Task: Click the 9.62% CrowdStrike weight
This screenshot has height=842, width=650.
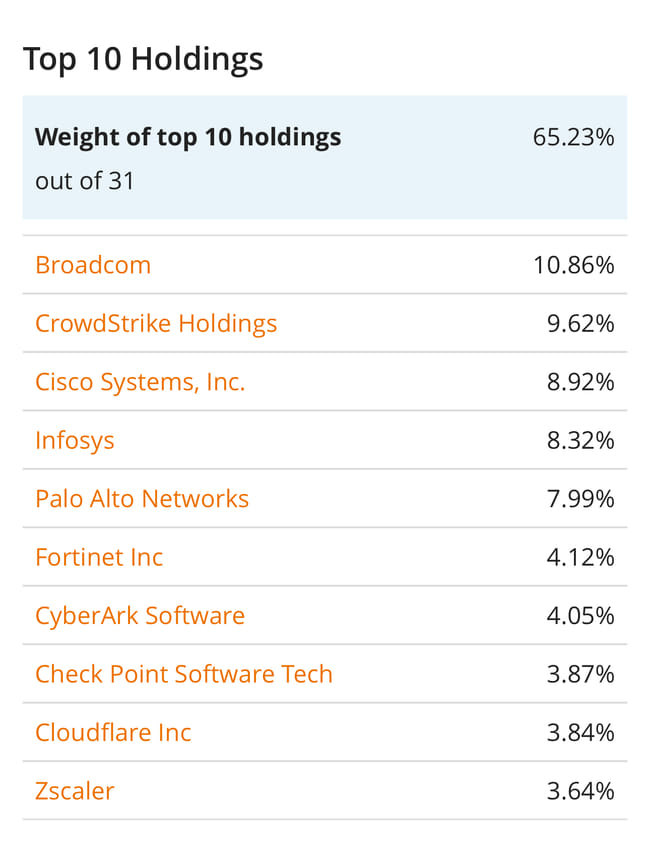Action: pos(580,324)
